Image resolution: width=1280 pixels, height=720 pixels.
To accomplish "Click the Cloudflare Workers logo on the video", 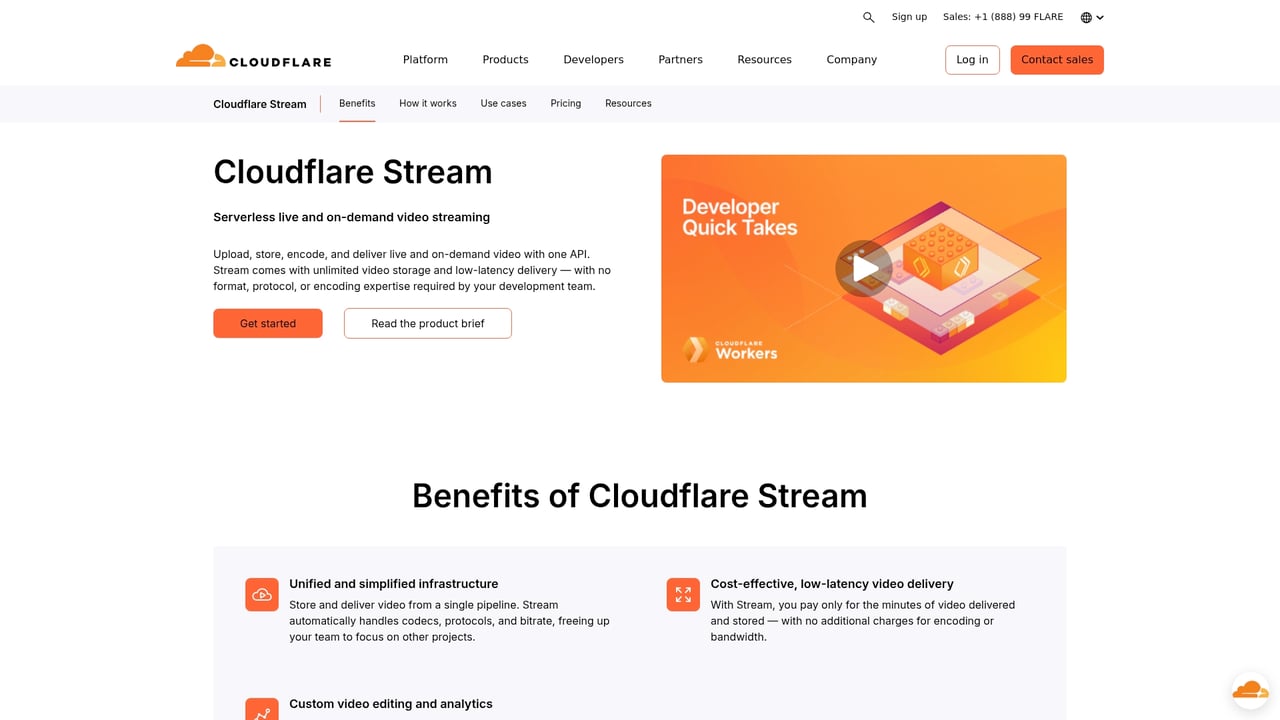I will 729,350.
